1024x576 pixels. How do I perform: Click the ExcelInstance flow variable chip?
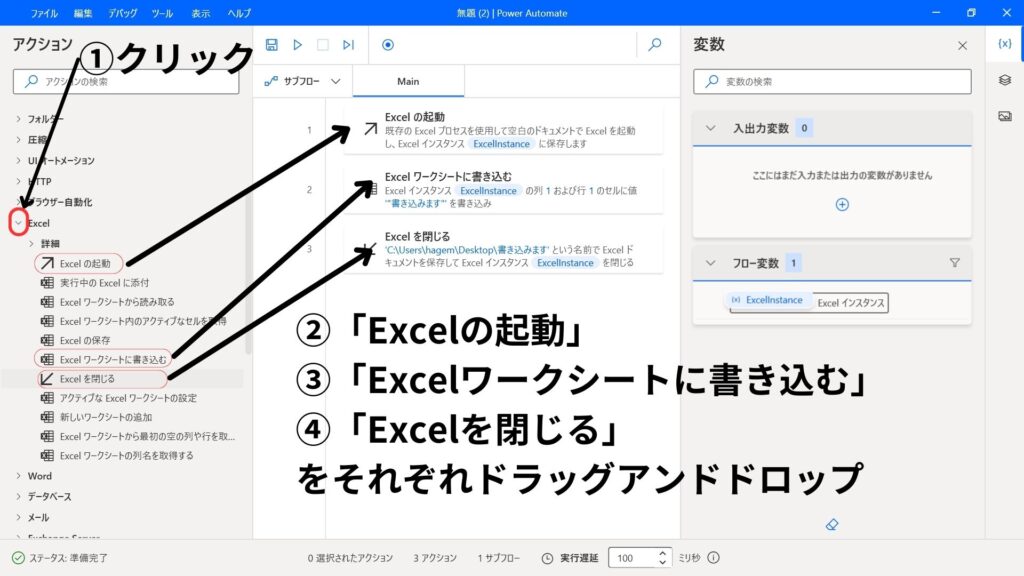pos(768,300)
